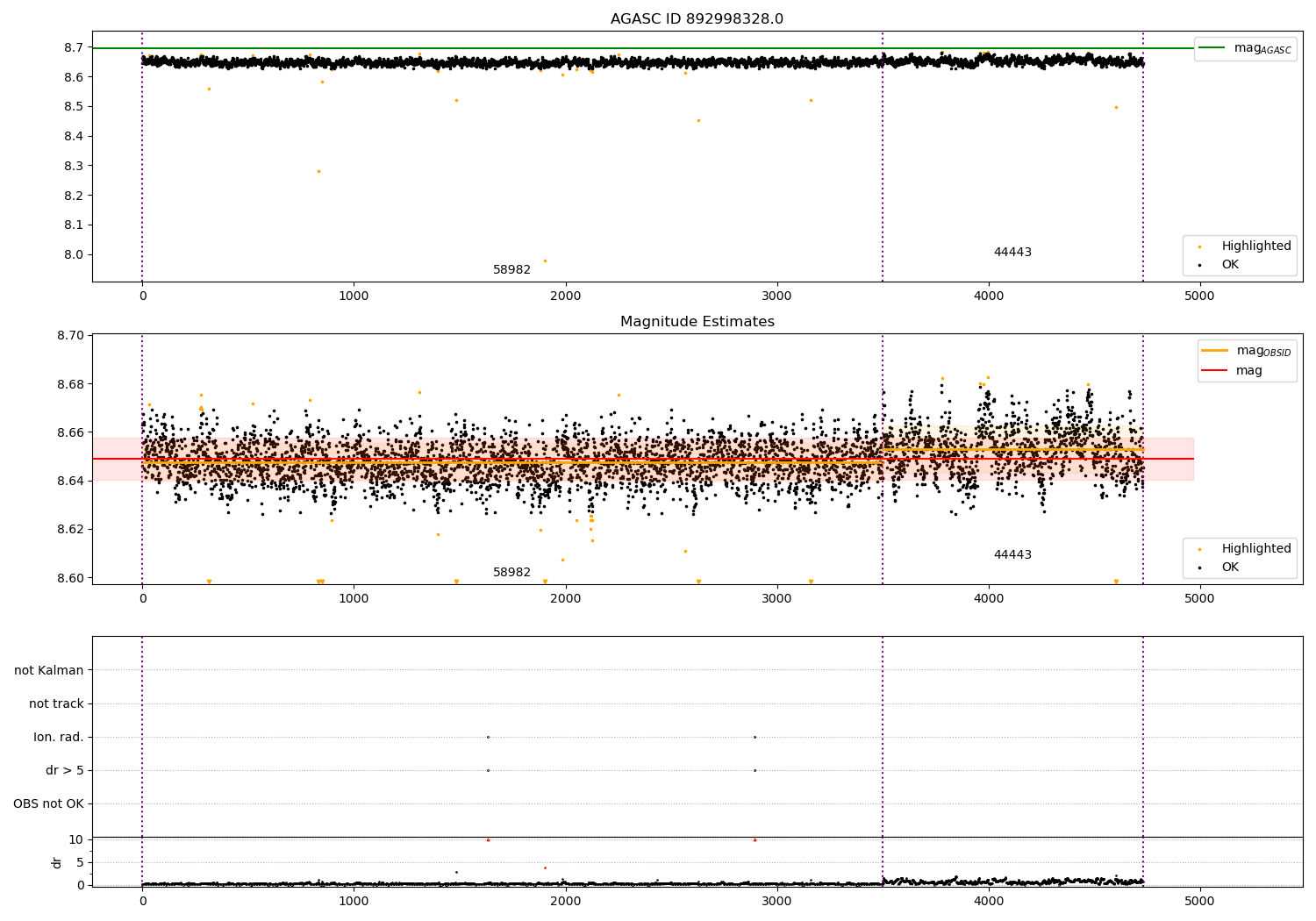Screen dimensions: 1316x921
Task: Click the 3000 x-tick under the bottom plot
Action: pos(777,902)
